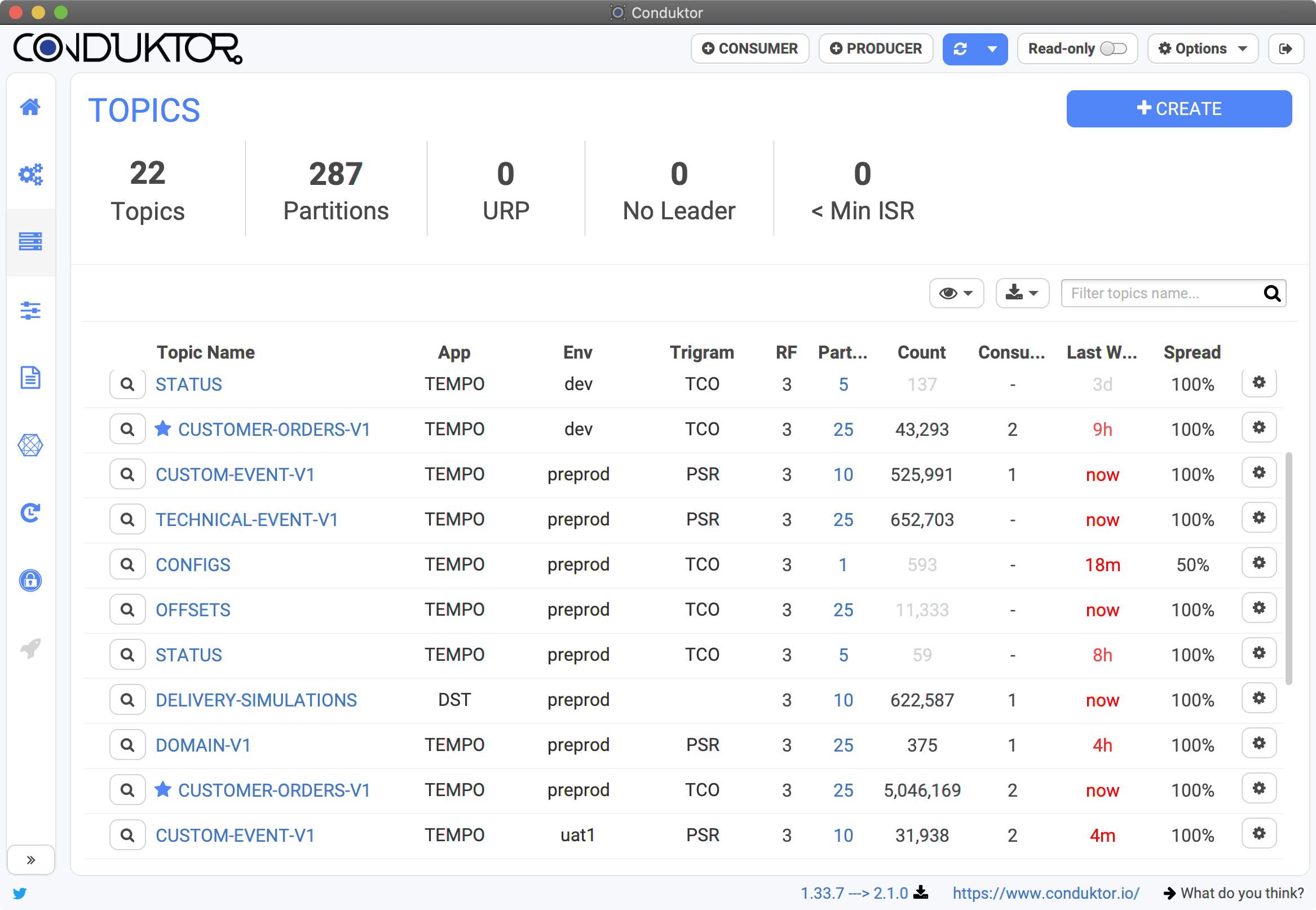Open the TECHNICAL-EVENT-V1 topic link
Image resolution: width=1316 pixels, height=910 pixels.
click(x=247, y=519)
